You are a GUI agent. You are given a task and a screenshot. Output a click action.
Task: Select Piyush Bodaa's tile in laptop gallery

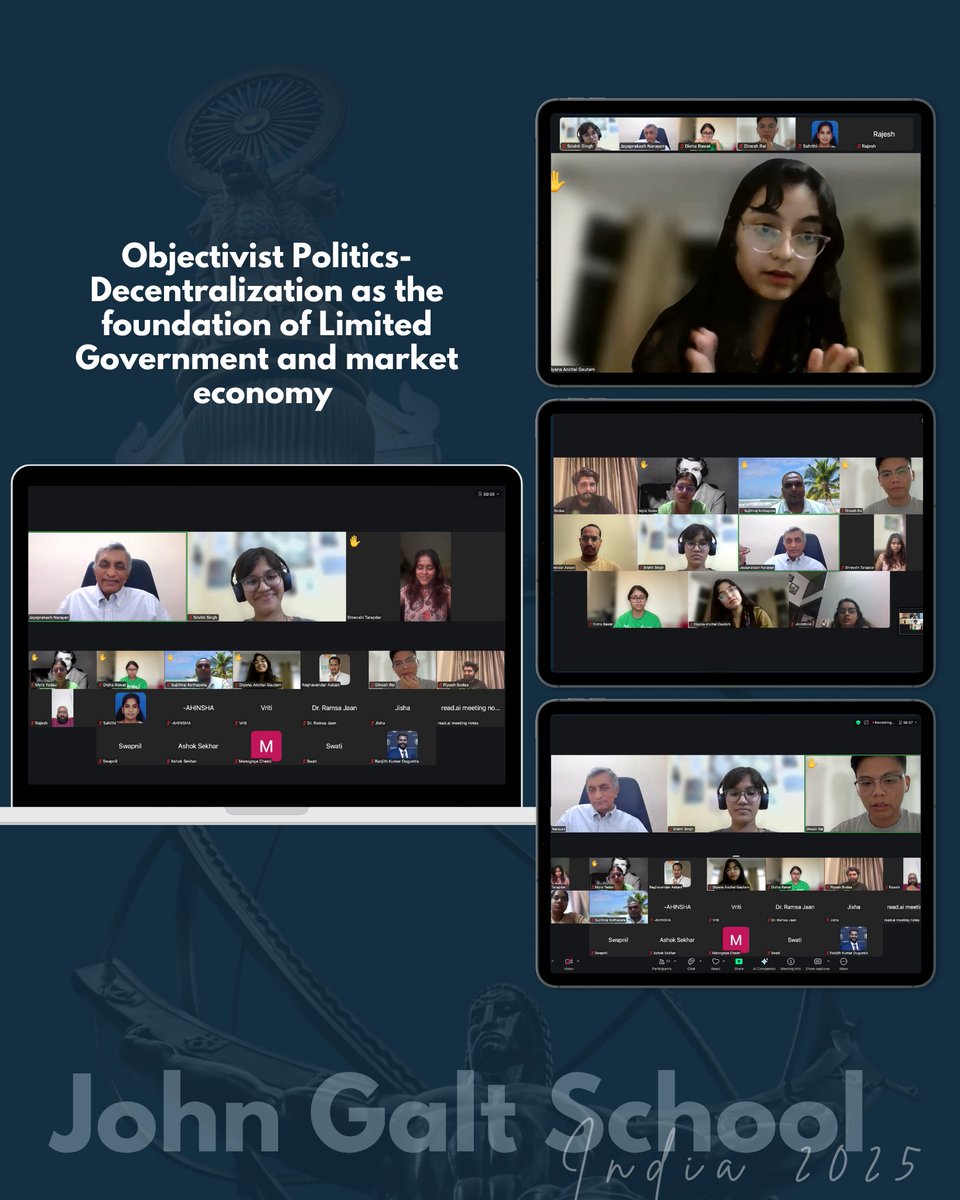470,670
